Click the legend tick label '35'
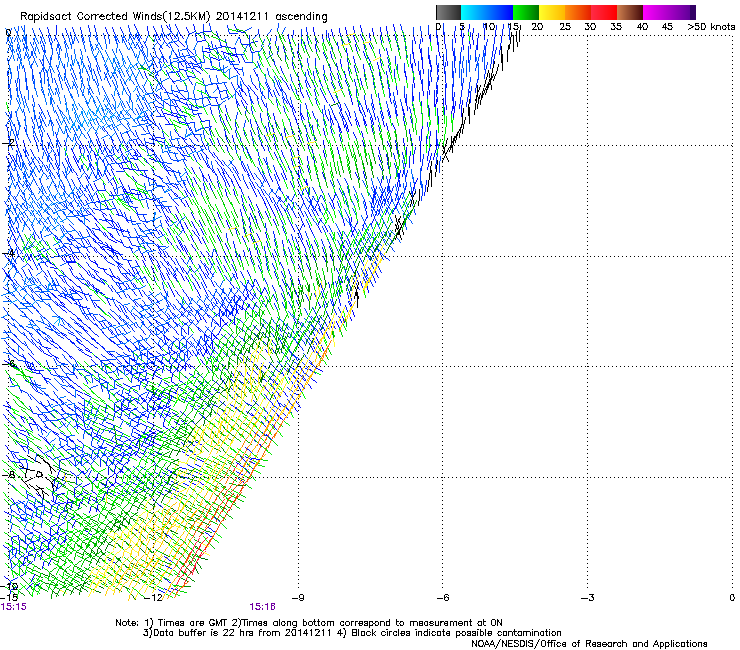Viewport: 740px width, 650px height. pyautogui.click(x=616, y=26)
